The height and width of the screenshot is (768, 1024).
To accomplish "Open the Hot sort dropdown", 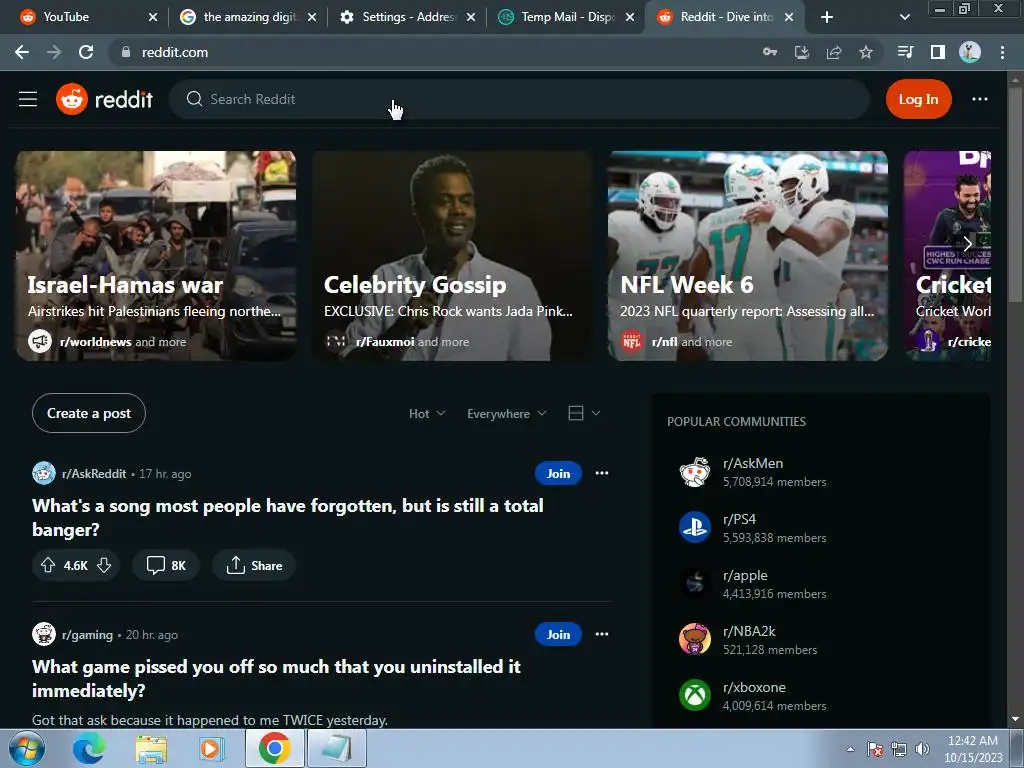I will [x=427, y=413].
